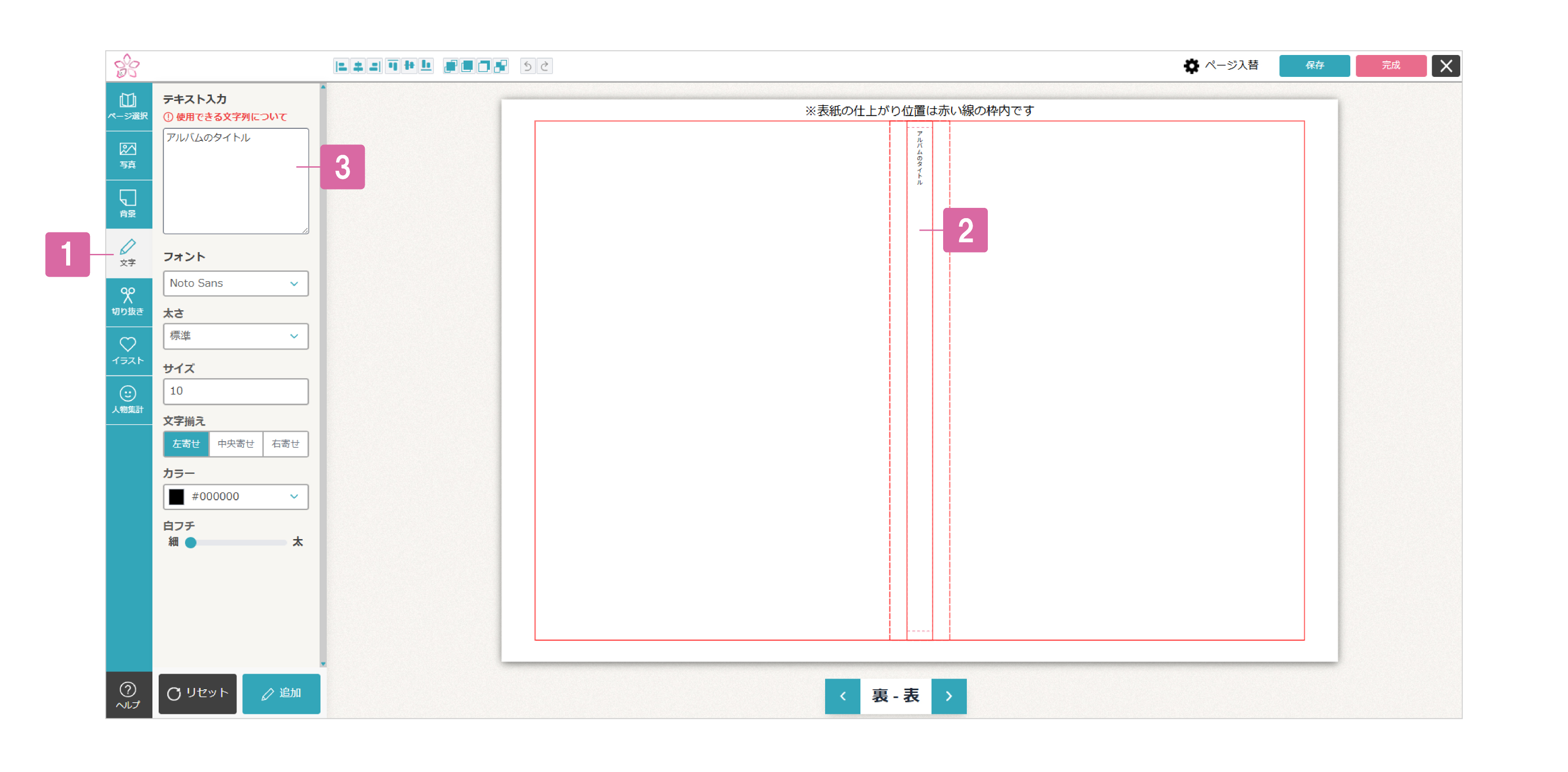
Task: Open ヘルプ help at sidebar bottom
Action: tap(128, 695)
